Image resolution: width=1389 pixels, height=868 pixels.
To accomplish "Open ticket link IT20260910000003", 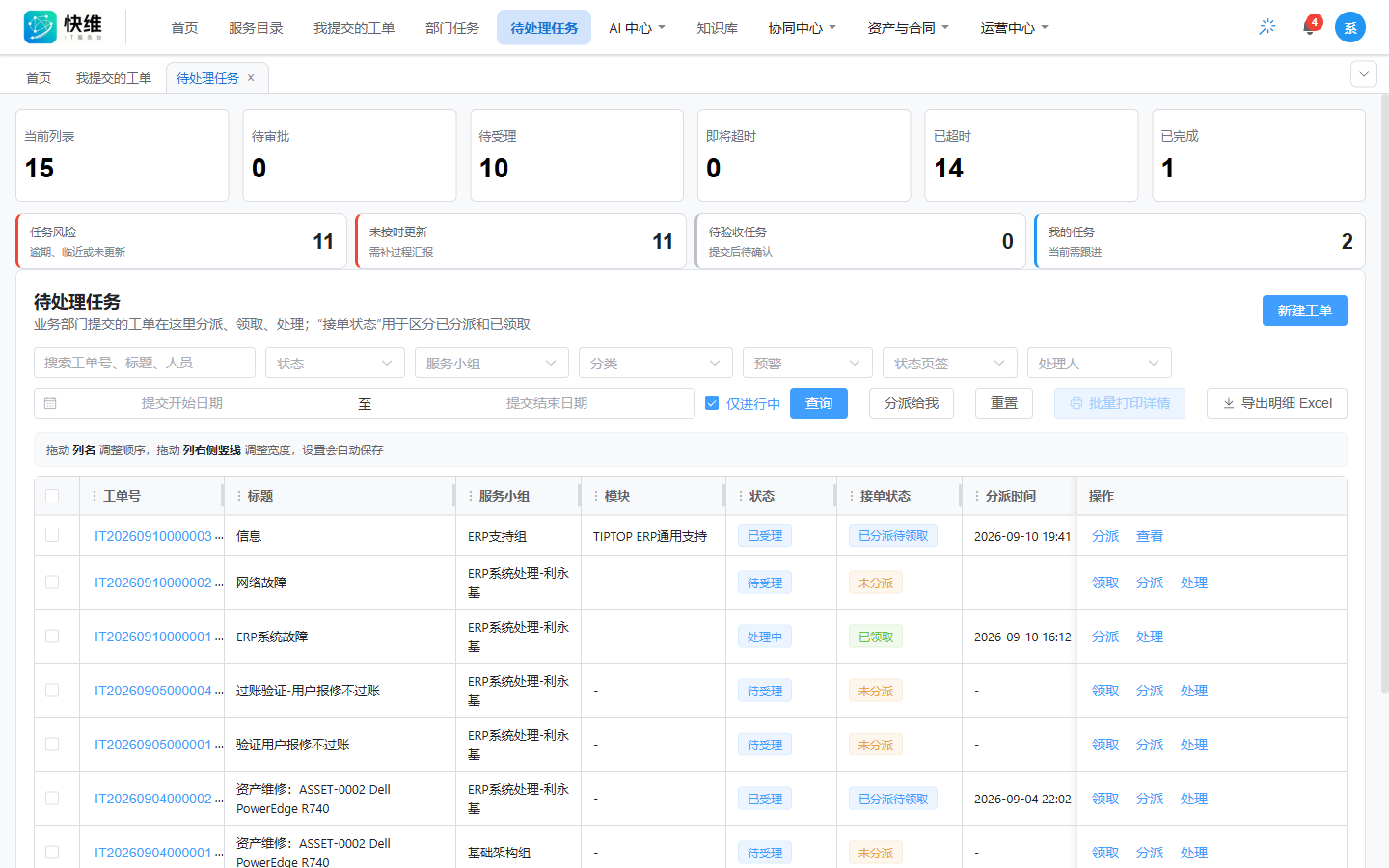I will [153, 536].
